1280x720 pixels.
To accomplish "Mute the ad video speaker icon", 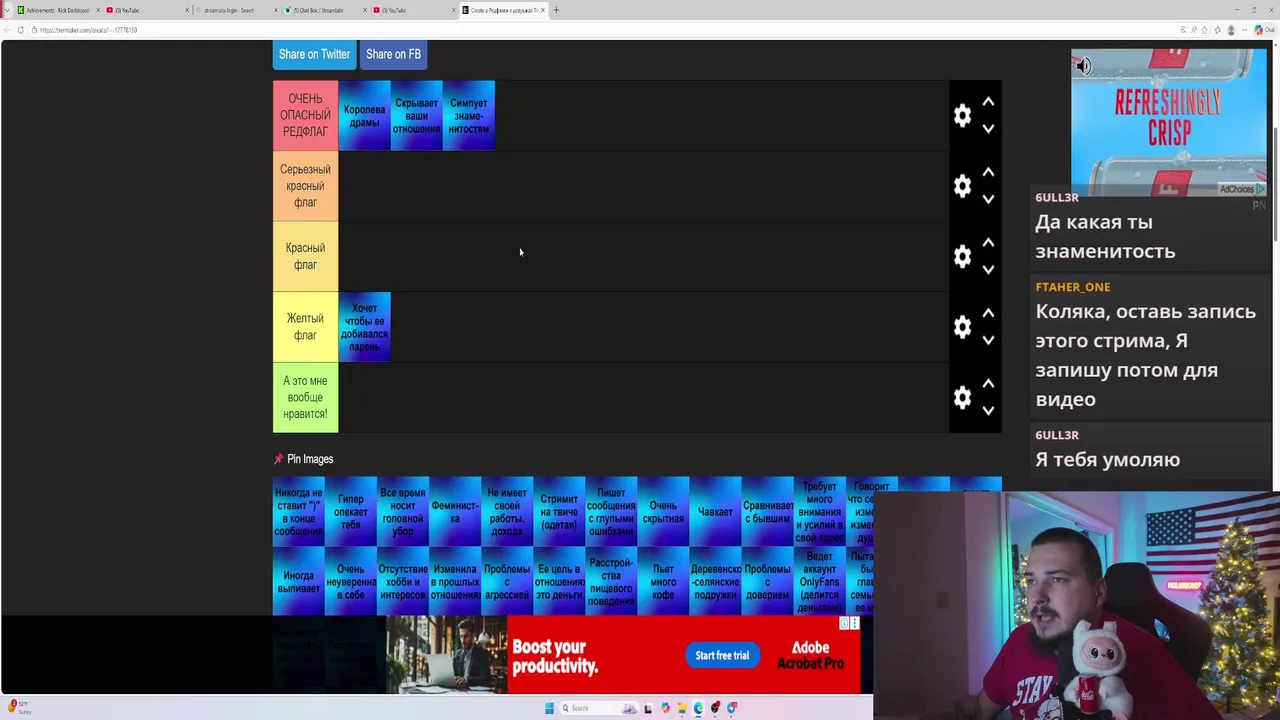I will tap(1083, 66).
